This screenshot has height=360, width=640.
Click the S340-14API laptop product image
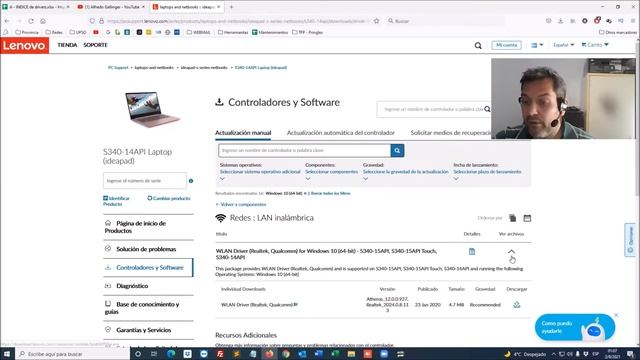152,109
